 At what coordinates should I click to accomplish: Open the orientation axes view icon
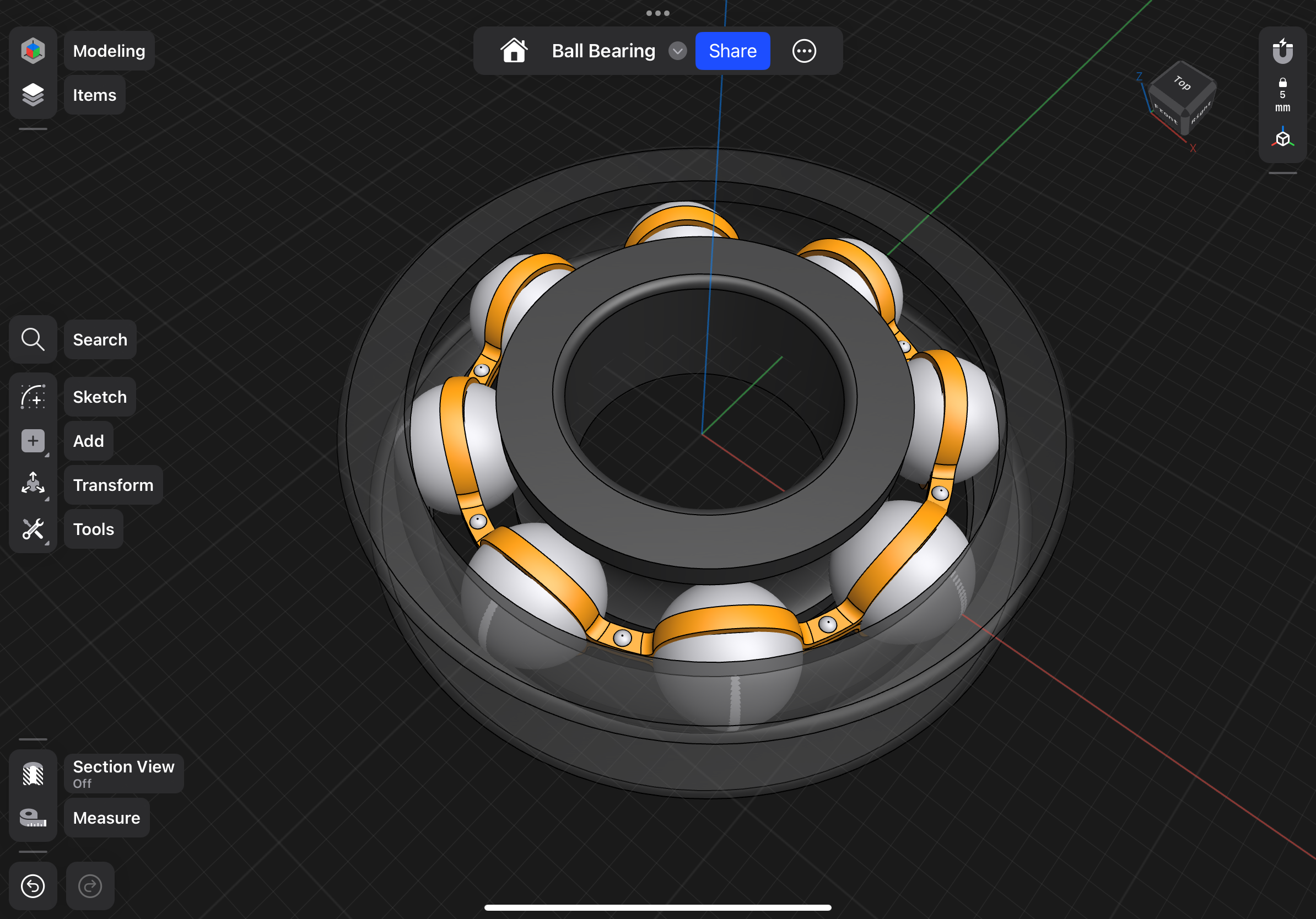pos(1283,139)
